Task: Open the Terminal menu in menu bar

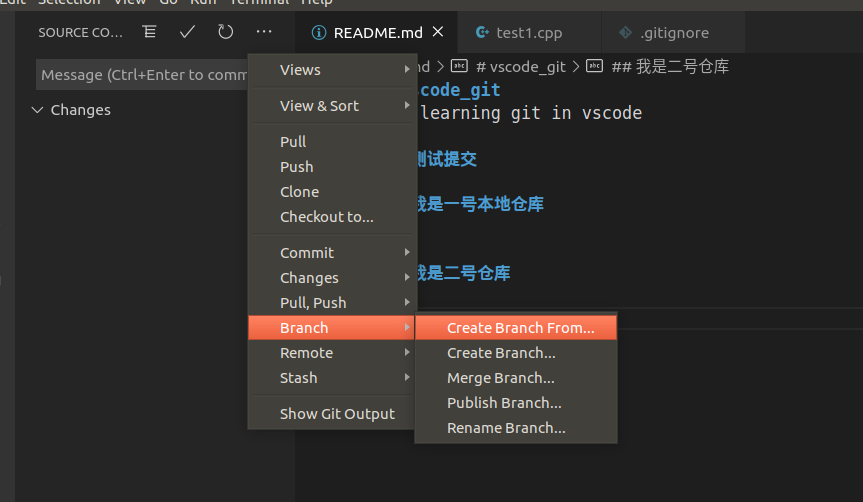Action: (259, 2)
